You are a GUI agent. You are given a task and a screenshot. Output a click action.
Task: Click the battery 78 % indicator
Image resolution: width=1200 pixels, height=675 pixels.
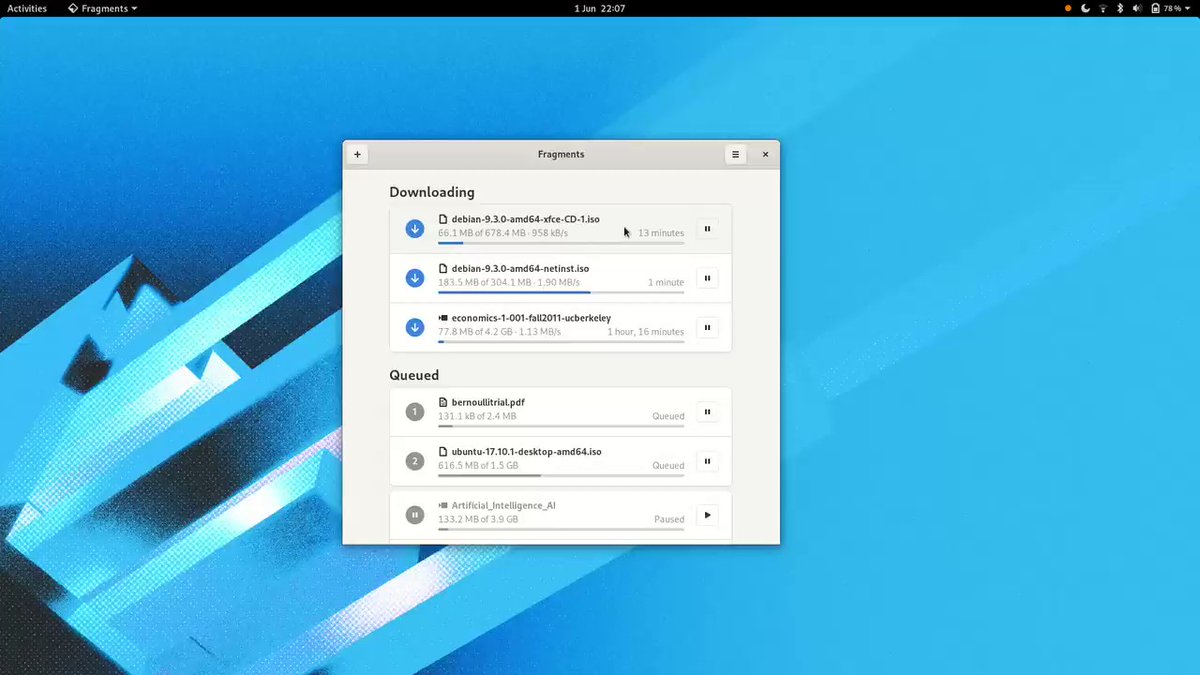click(x=1165, y=8)
